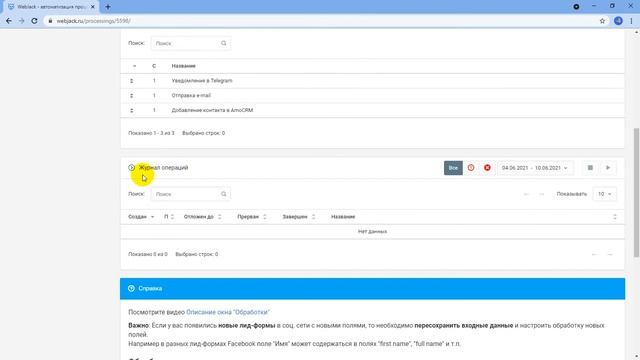Click the browser forward arrow

21,21
